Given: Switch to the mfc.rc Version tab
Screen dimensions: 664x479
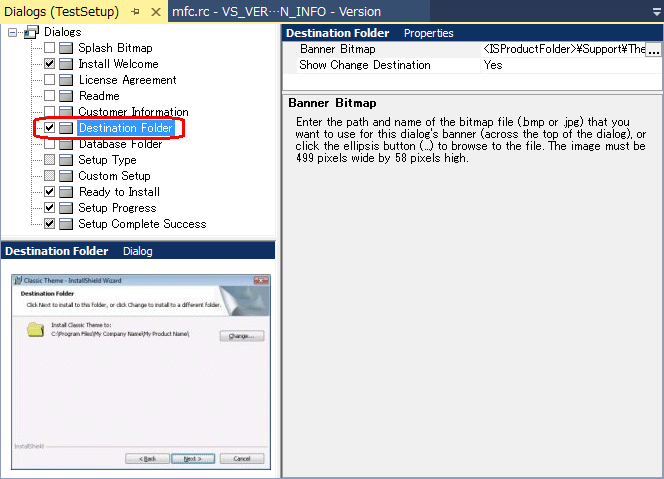Looking at the screenshot, I should pyautogui.click(x=276, y=11).
